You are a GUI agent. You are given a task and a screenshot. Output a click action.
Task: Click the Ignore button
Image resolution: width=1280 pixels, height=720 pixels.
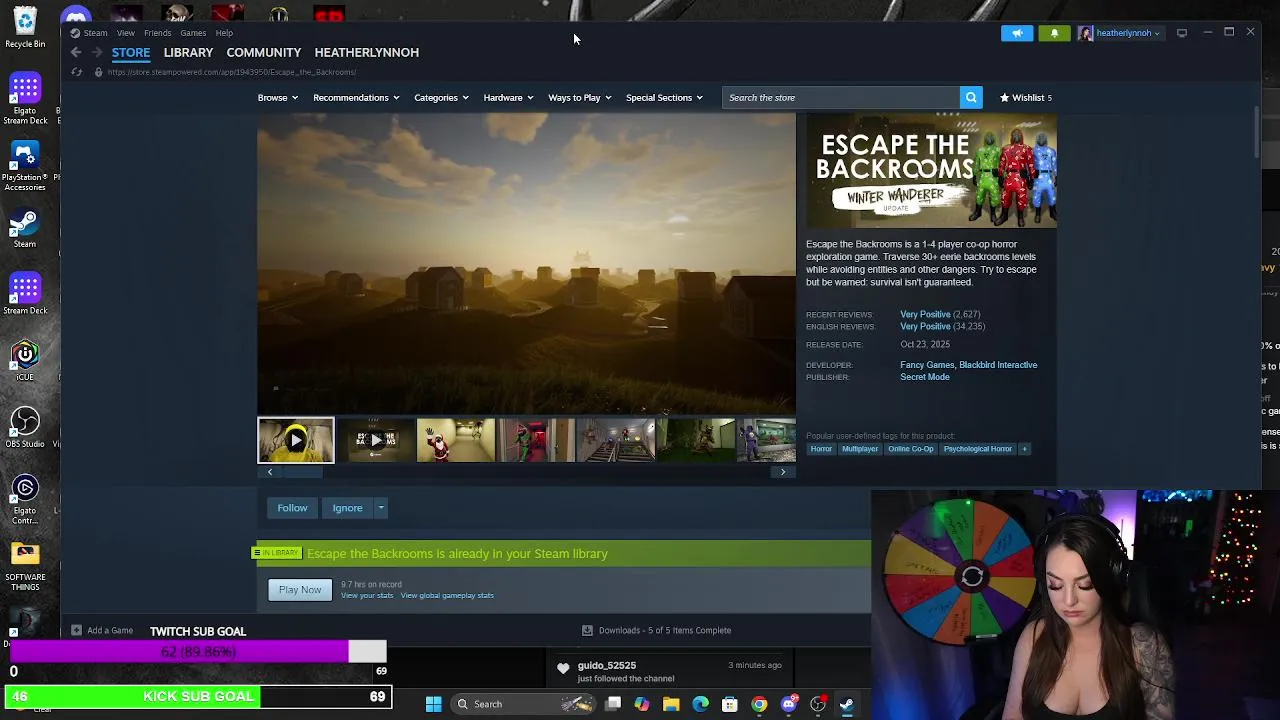point(347,508)
